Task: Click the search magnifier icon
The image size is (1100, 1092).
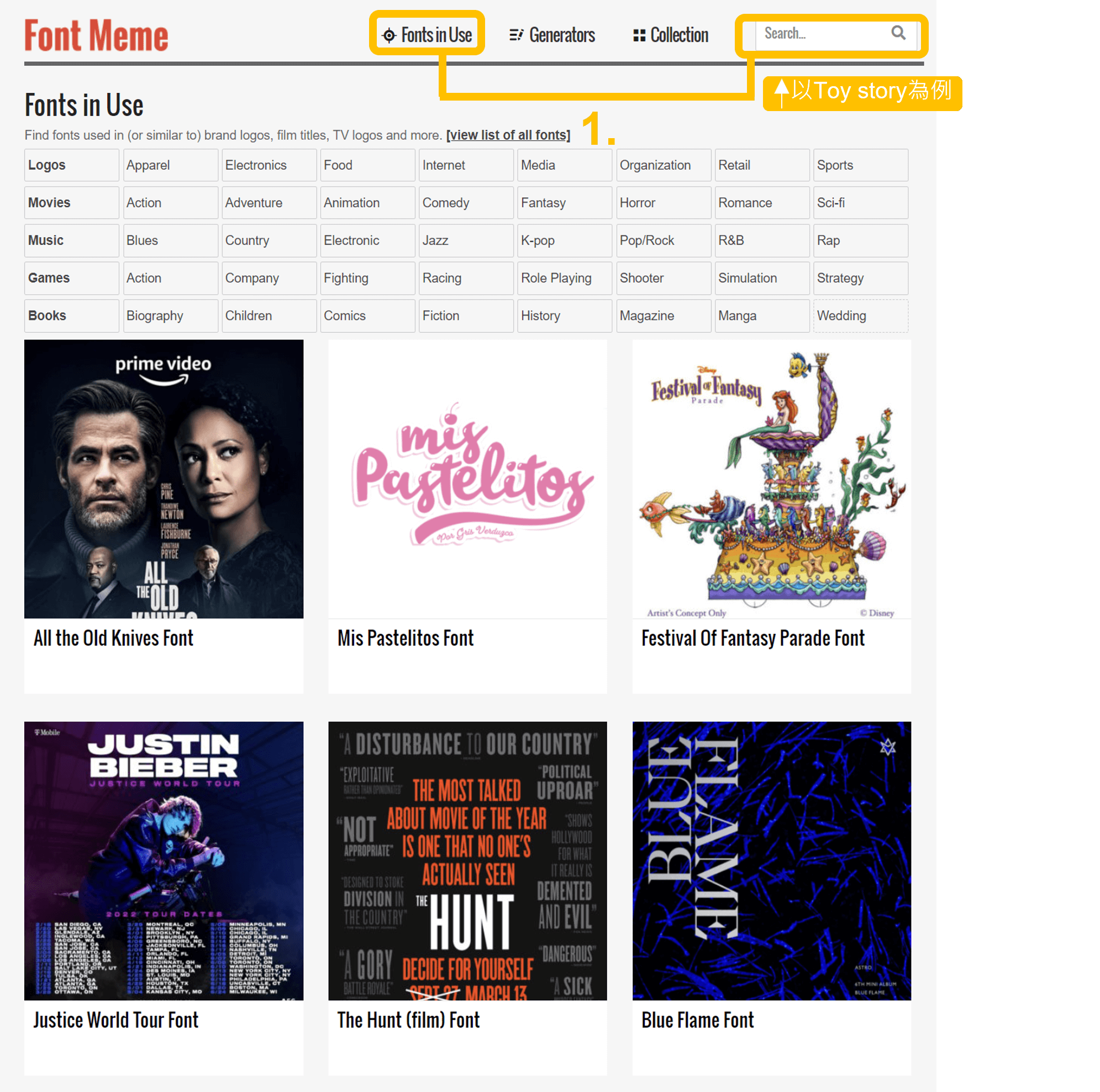Action: [897, 33]
